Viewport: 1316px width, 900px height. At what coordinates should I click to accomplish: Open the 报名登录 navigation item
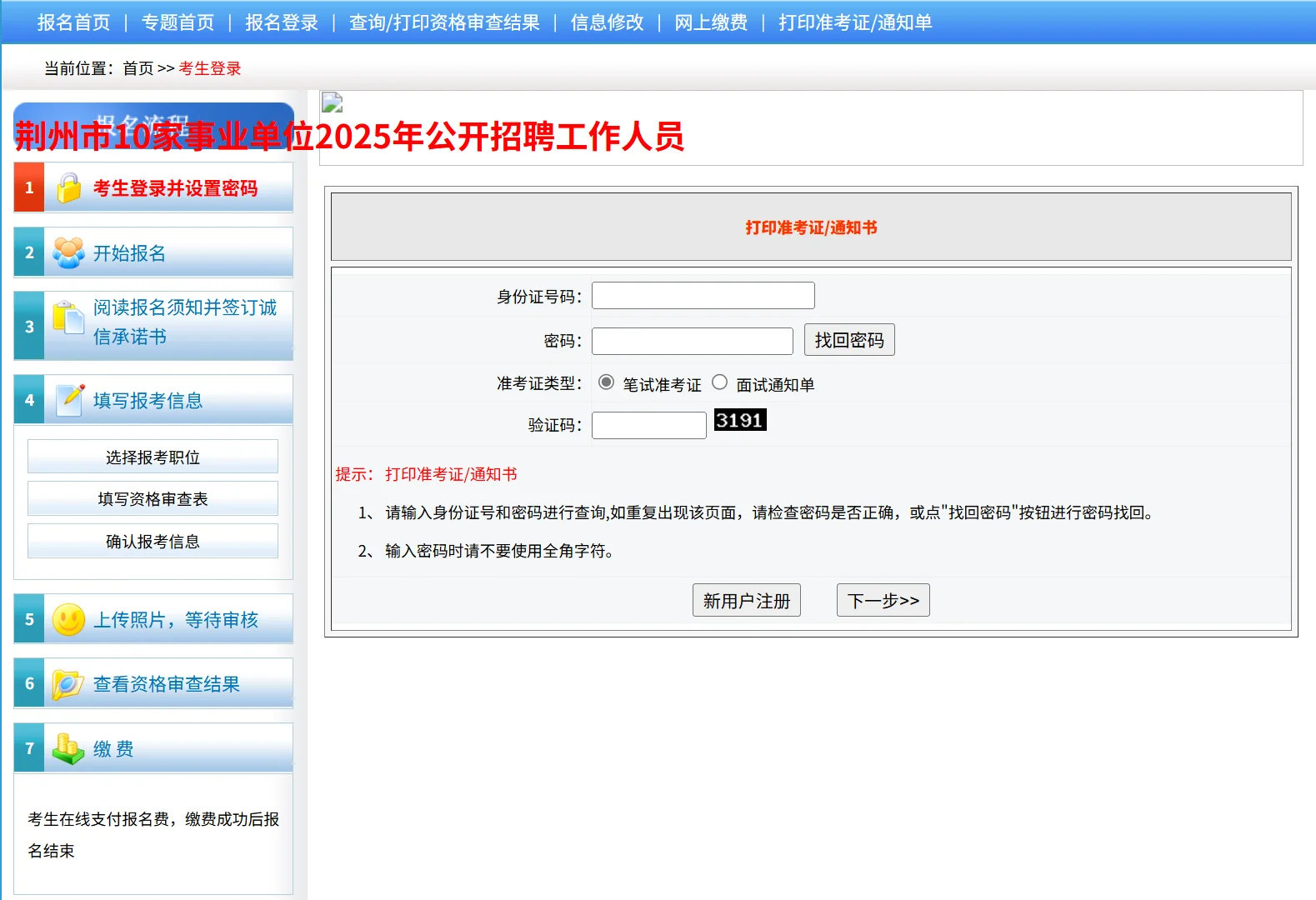click(282, 22)
